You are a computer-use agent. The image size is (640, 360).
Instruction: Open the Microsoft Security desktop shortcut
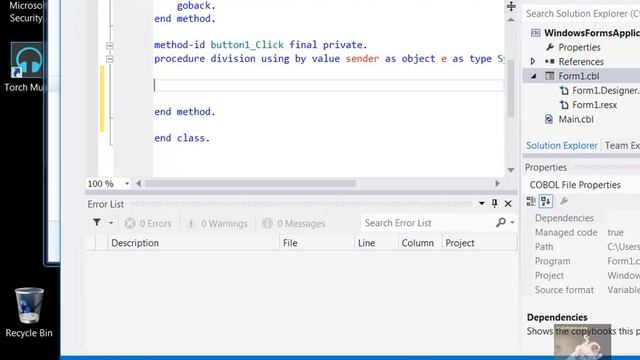click(x=26, y=12)
